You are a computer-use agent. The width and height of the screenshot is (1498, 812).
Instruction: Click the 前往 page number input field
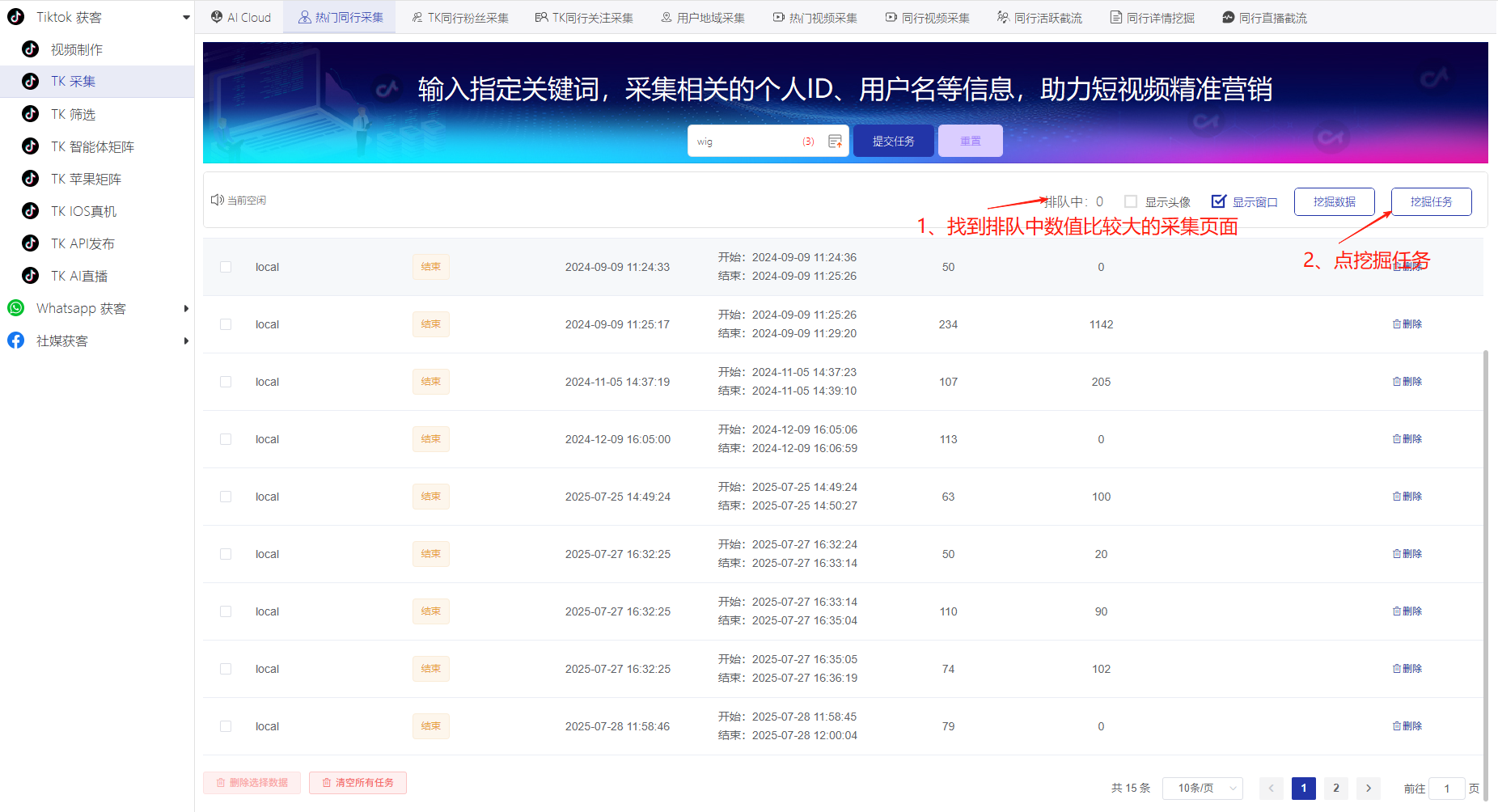(1447, 788)
